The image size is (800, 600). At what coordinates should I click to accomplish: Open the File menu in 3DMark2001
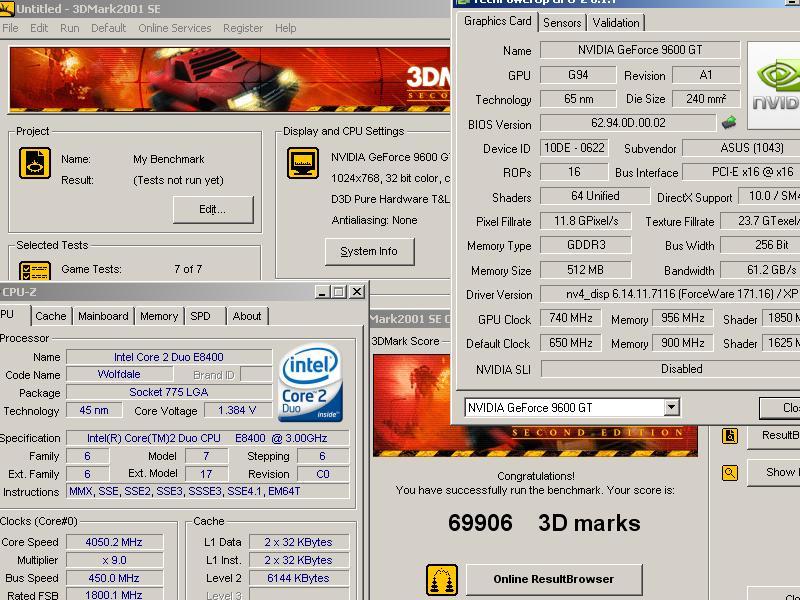click(x=10, y=28)
